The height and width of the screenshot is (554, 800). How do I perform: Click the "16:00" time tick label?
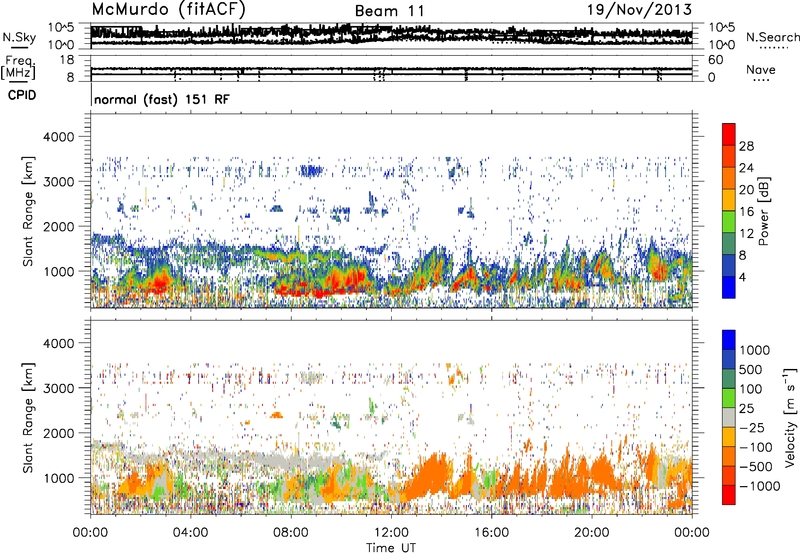[x=491, y=533]
